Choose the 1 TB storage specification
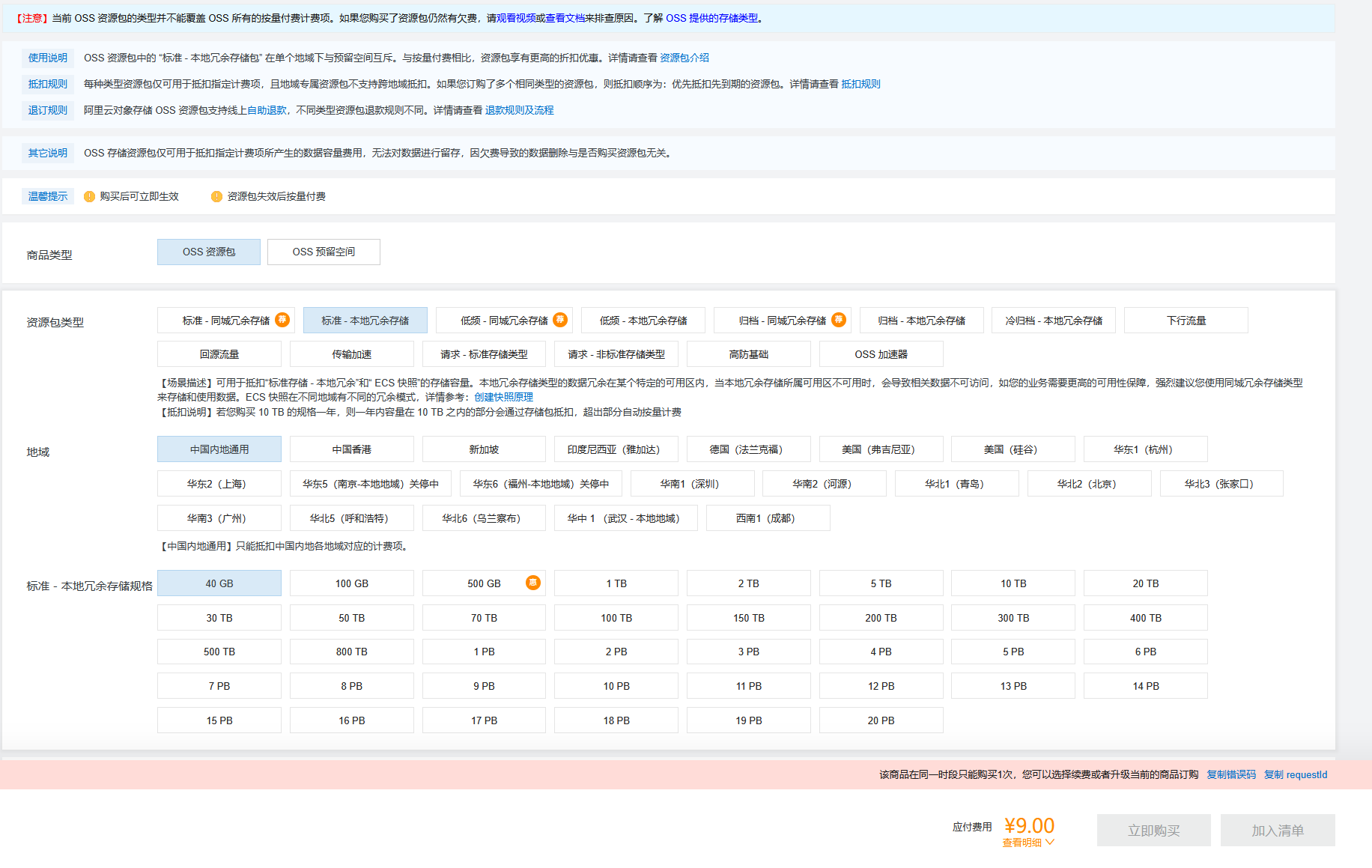Viewport: 1372px width, 868px height. [x=616, y=583]
